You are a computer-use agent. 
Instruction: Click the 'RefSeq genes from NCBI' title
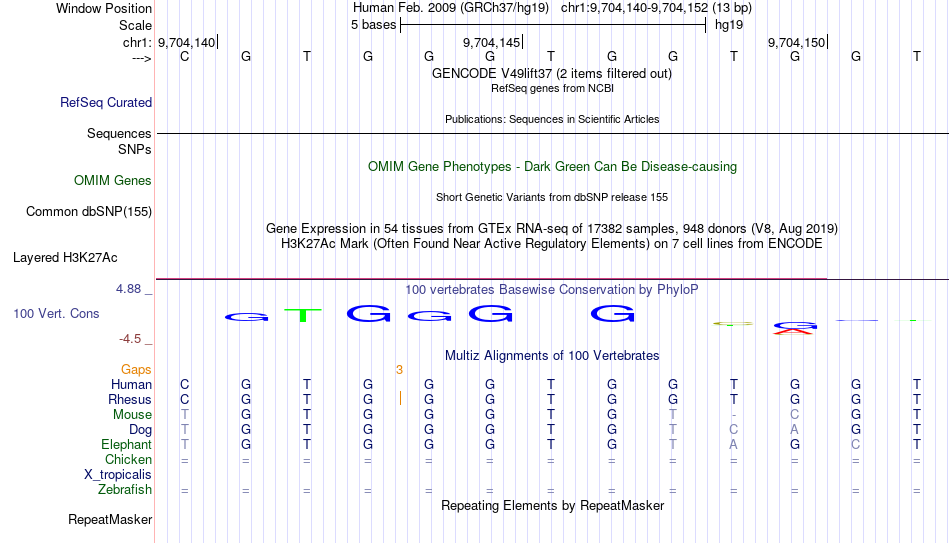coord(553,88)
